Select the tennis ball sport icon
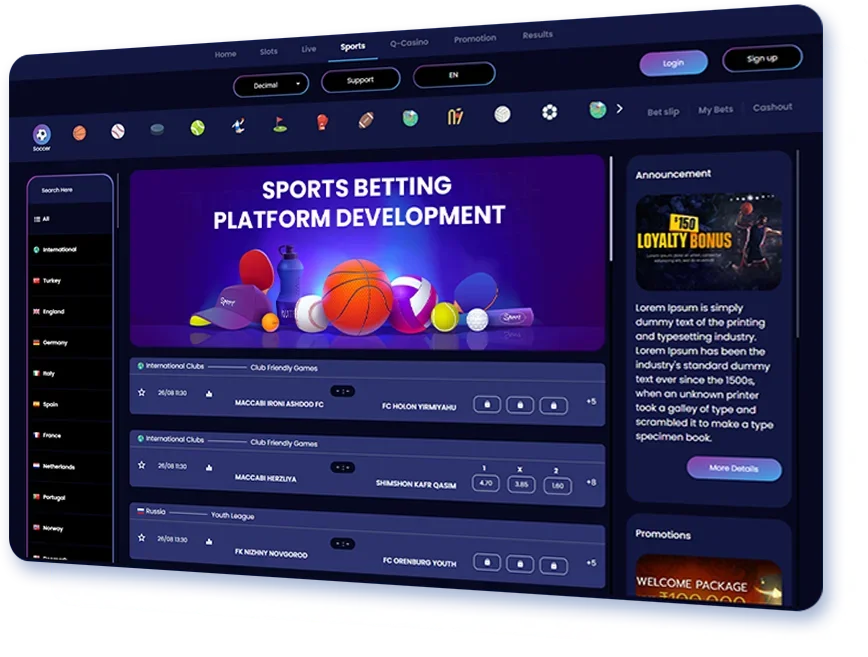Screen dimensions: 868x657 tap(198, 128)
